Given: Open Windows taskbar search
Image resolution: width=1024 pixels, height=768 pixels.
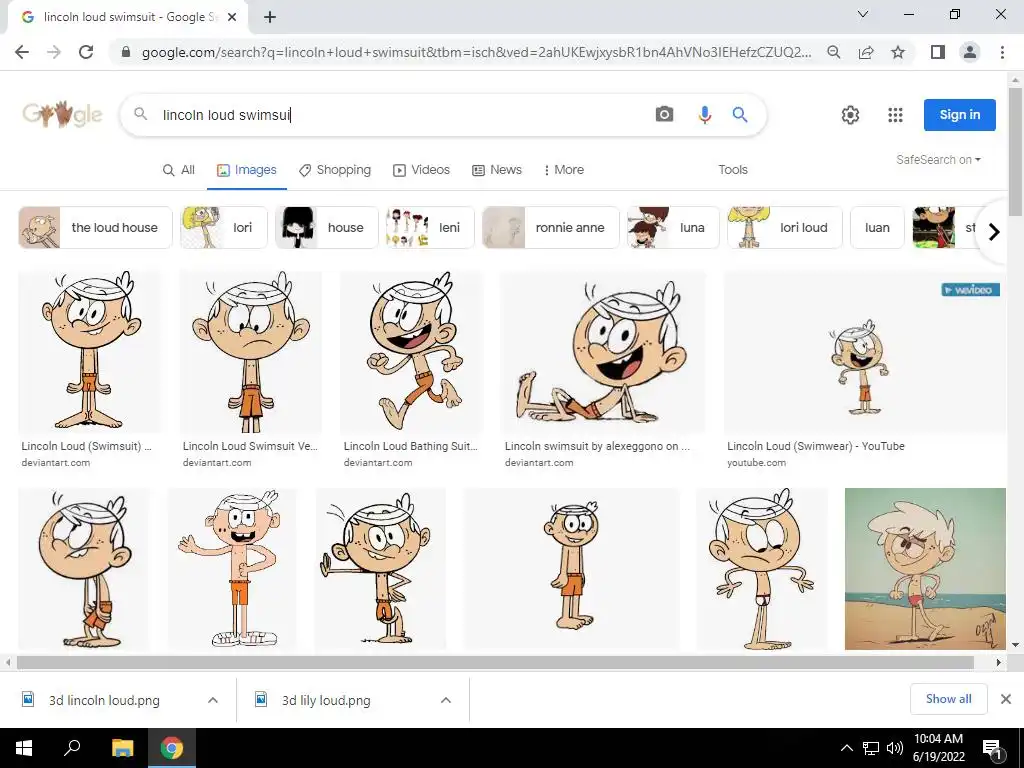Looking at the screenshot, I should point(72,748).
